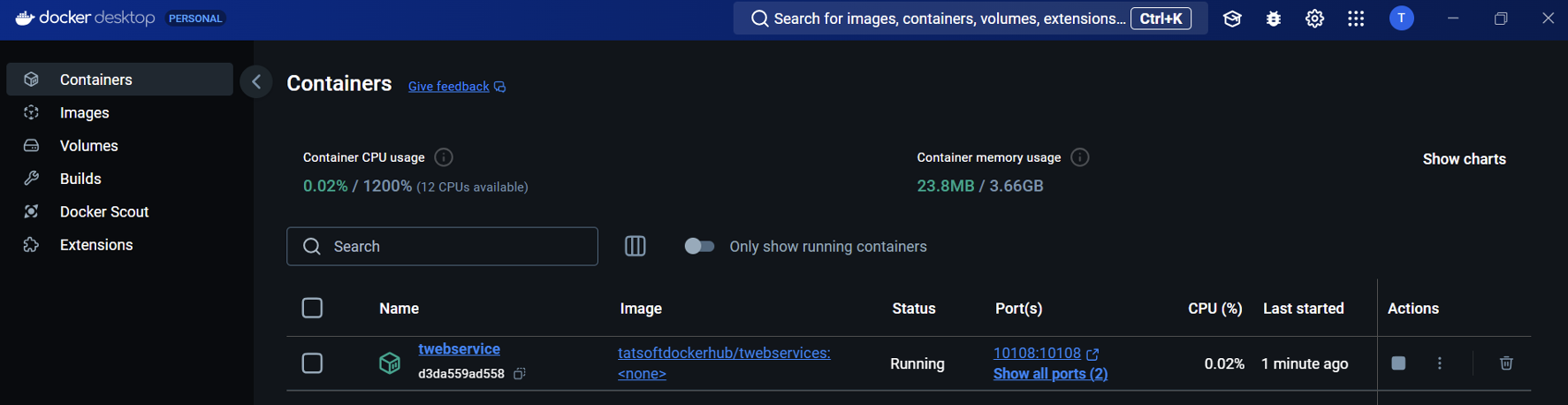
Task: Go to Docker Scout in sidebar
Action: coord(119,211)
